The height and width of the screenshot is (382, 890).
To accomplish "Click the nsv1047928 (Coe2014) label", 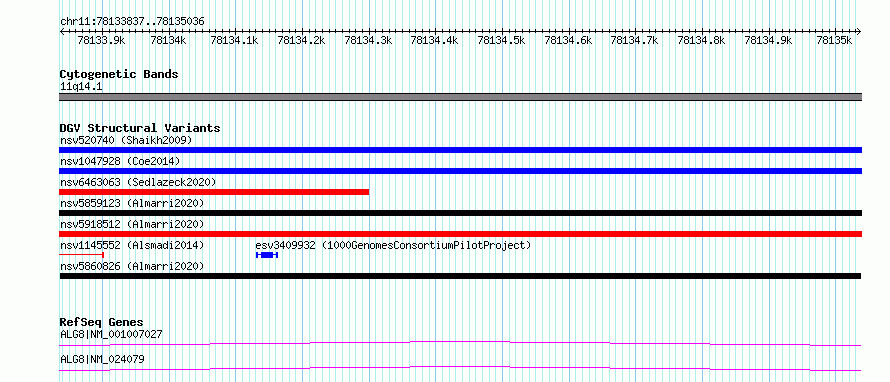I will click(120, 161).
